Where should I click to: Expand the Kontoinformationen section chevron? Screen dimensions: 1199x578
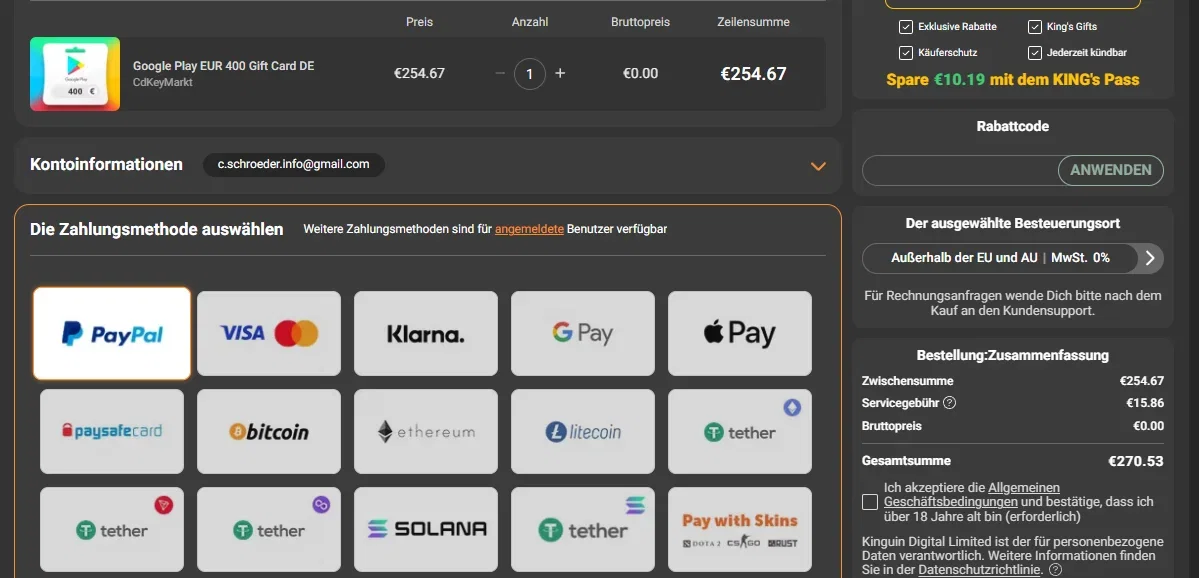pos(818,166)
